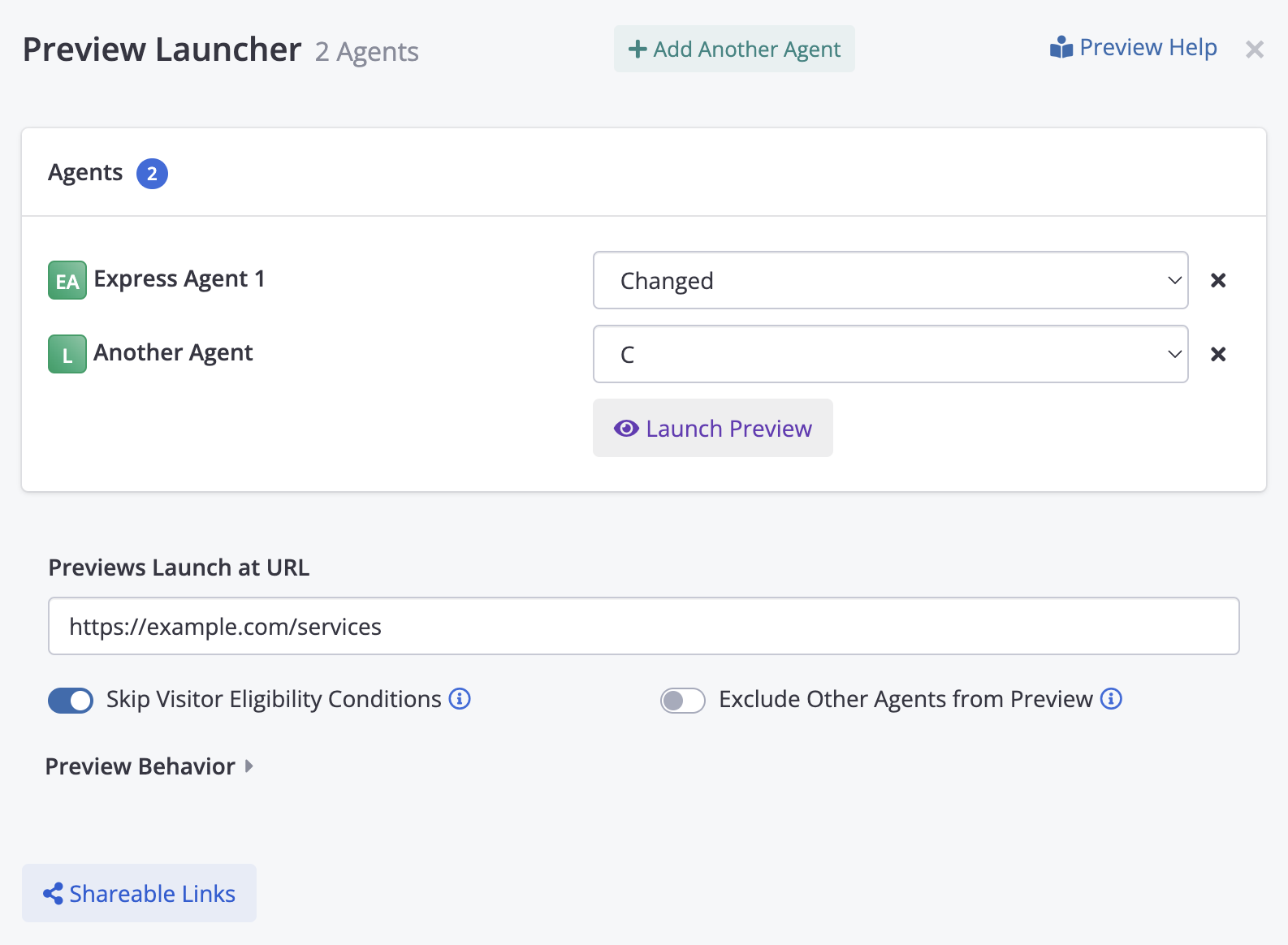Open the C dropdown for Another Agent
Image resolution: width=1288 pixels, height=945 pixels.
click(890, 355)
